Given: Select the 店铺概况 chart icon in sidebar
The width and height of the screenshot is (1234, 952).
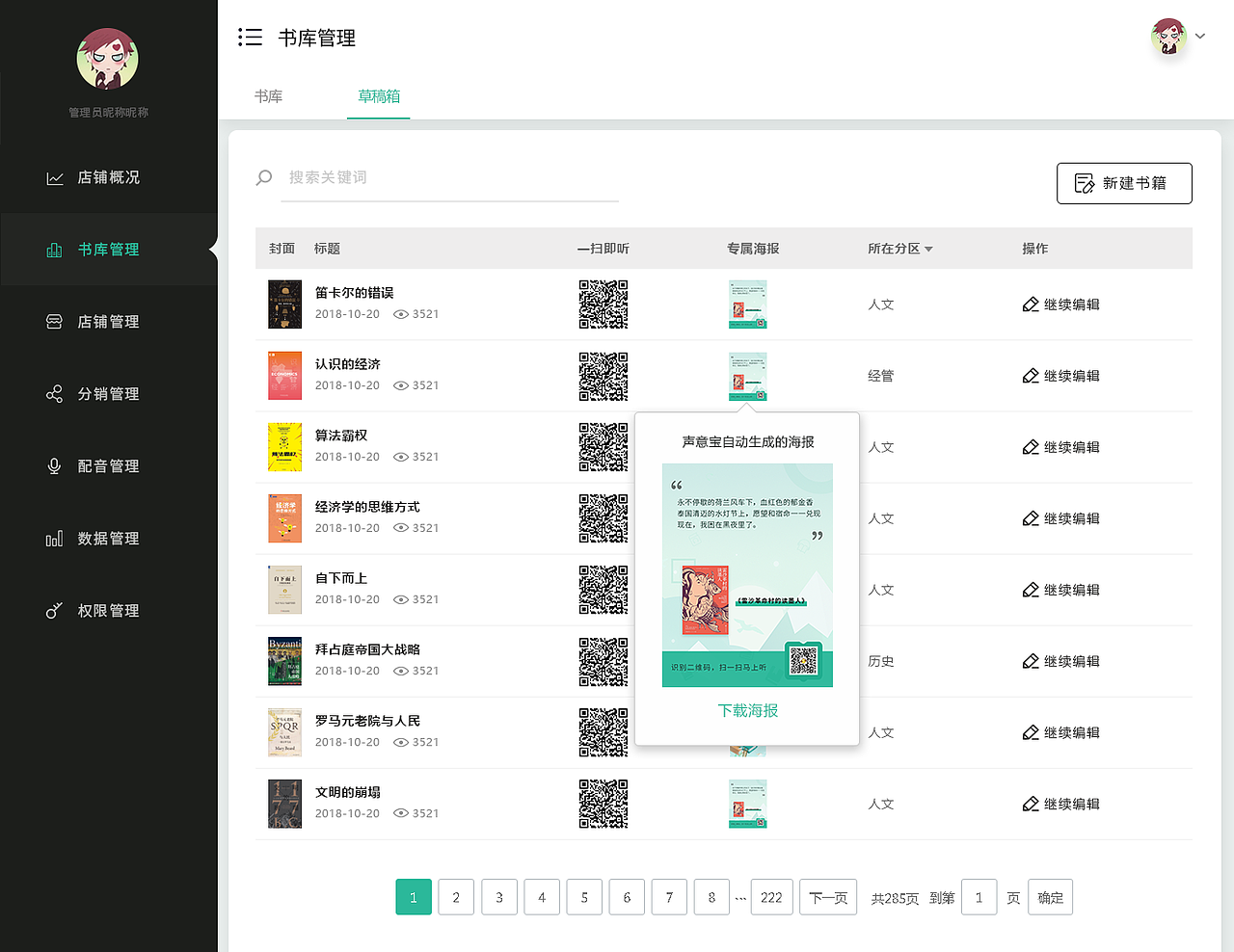Looking at the screenshot, I should [x=54, y=177].
